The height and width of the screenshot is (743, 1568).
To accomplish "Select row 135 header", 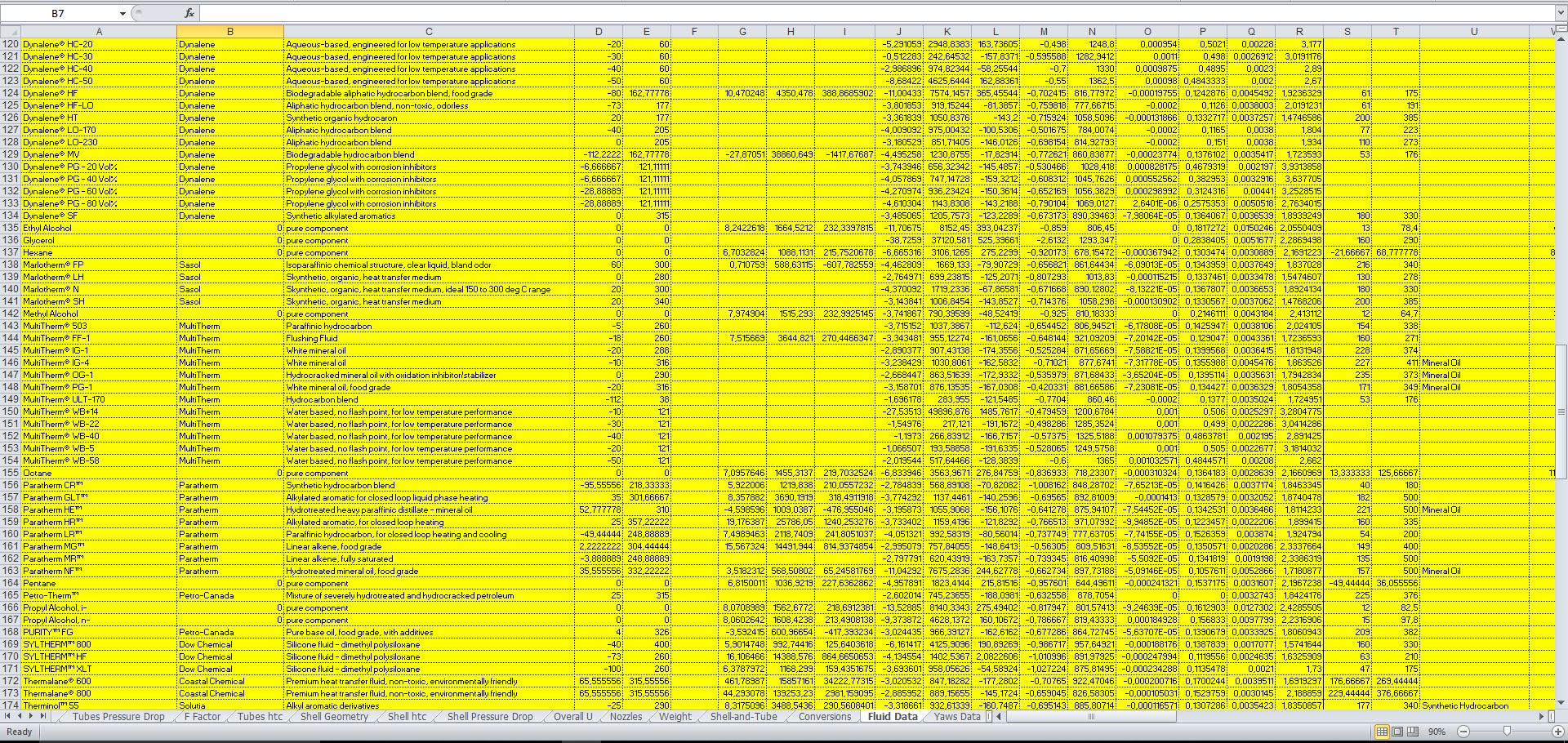I will coord(11,229).
